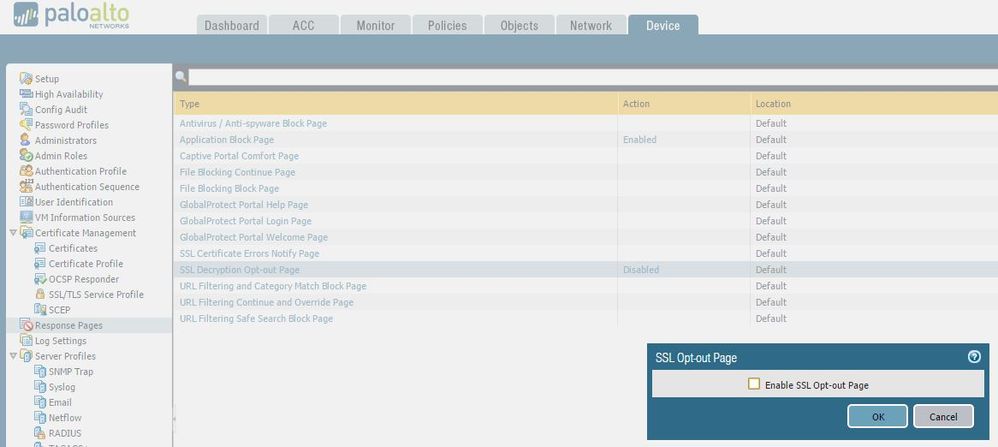The width and height of the screenshot is (998, 447).
Task: Click the Syslog icon
Action: (x=39, y=387)
